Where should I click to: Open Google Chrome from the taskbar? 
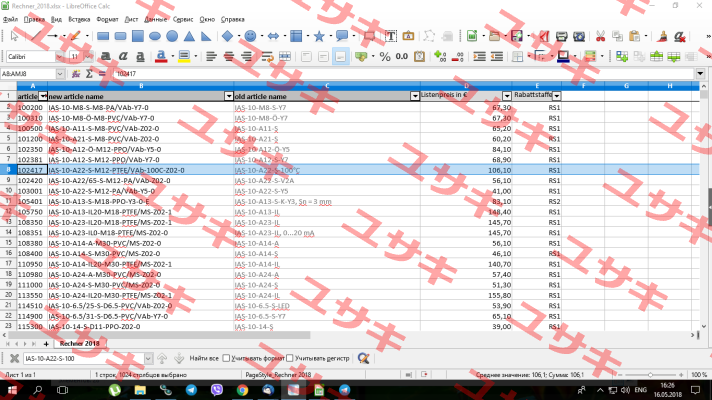click(x=242, y=390)
